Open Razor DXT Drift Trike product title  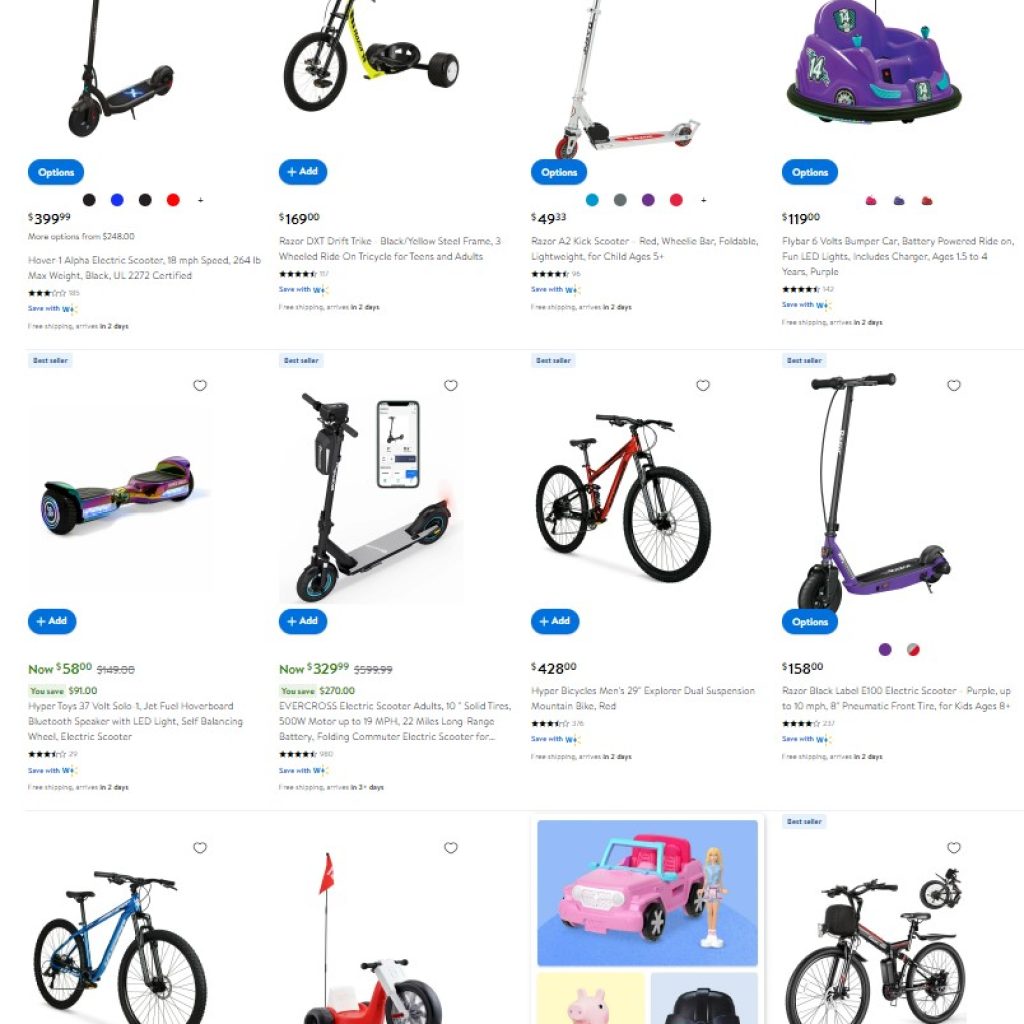pyautogui.click(x=390, y=249)
